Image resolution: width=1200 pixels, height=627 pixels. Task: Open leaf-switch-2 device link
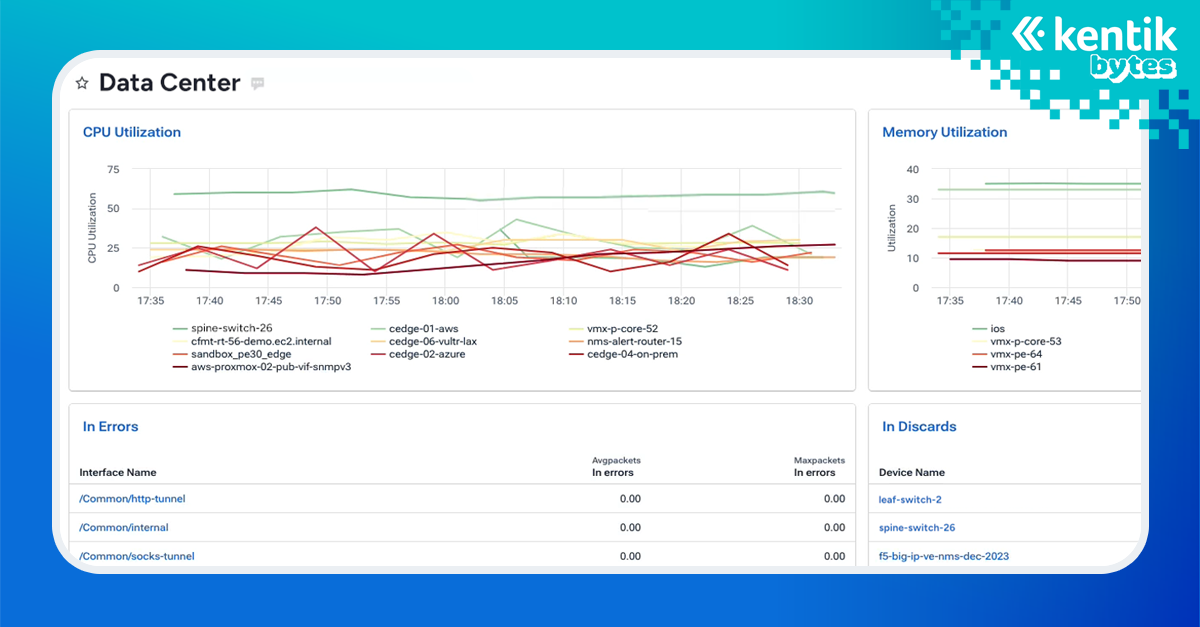click(x=910, y=499)
